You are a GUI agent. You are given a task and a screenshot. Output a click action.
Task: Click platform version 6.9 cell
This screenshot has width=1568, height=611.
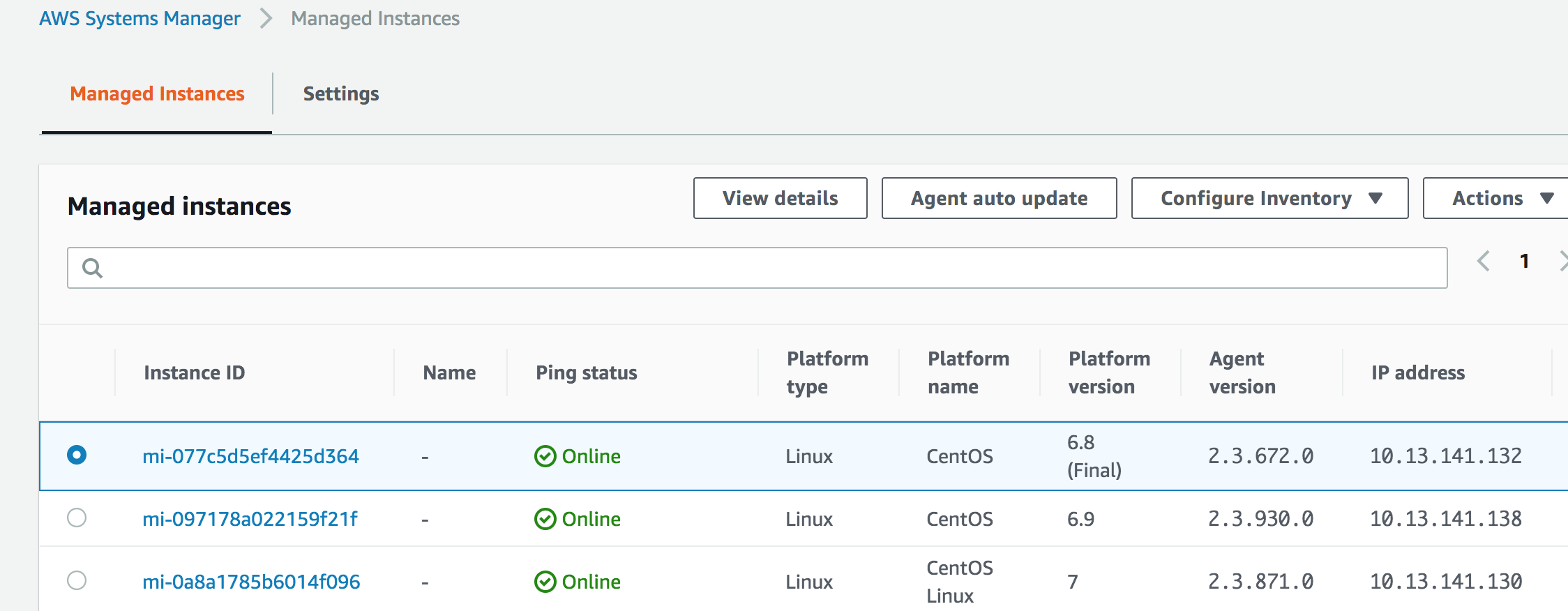click(x=1080, y=519)
